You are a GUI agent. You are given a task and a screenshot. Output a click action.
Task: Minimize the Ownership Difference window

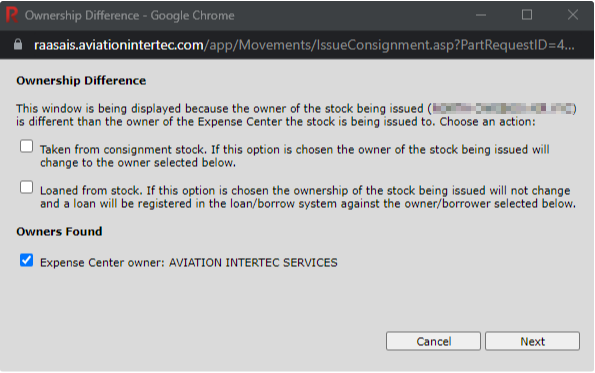point(481,15)
